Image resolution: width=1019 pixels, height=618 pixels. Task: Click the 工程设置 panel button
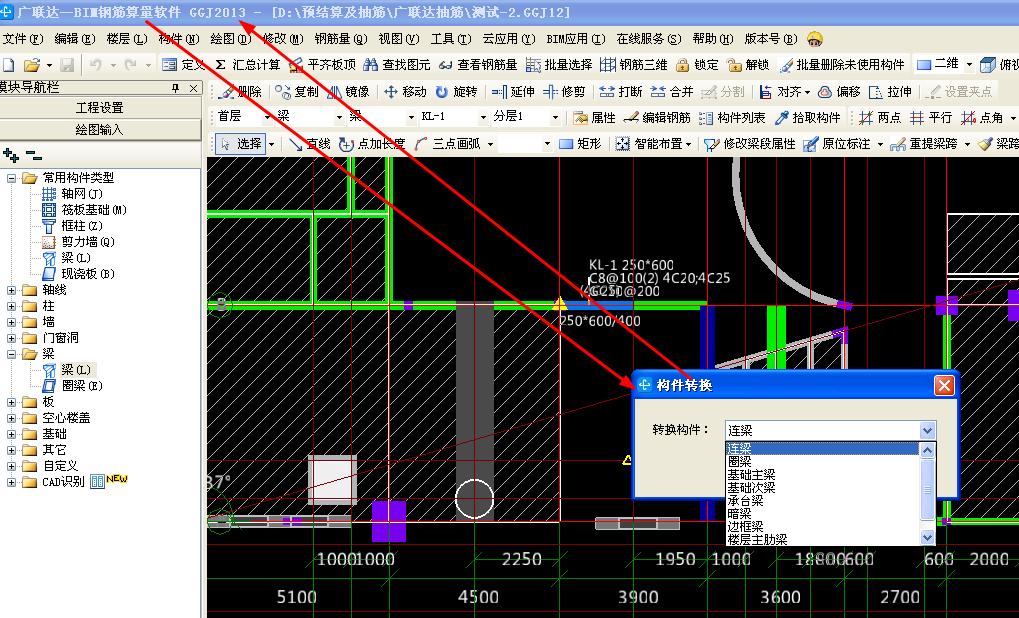click(100, 108)
